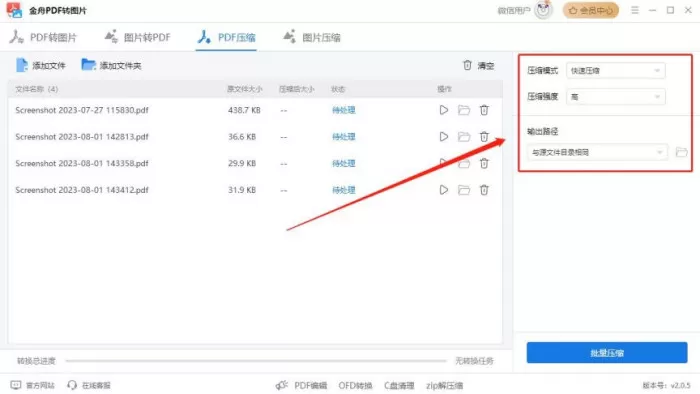This screenshot has height=394, width=700.
Task: Click the 36.6 KB size cell
Action: tap(242, 137)
